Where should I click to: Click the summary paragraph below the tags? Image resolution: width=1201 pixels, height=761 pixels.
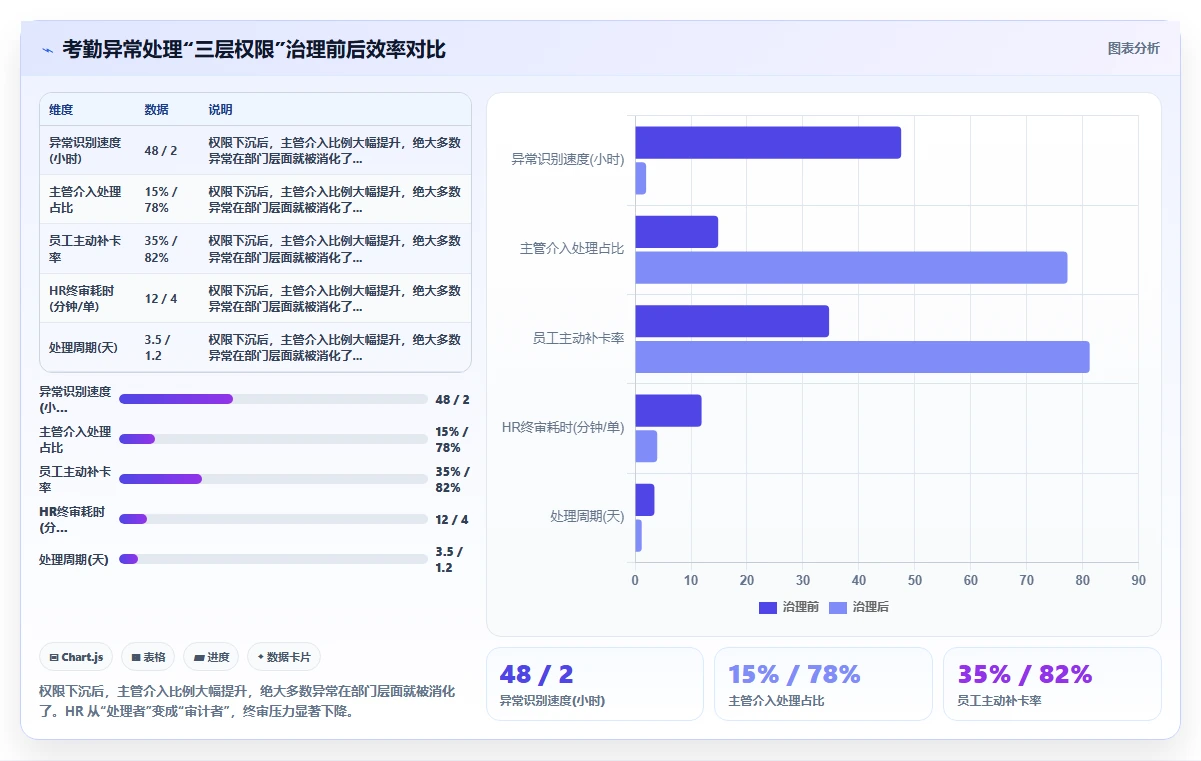[x=247, y=702]
